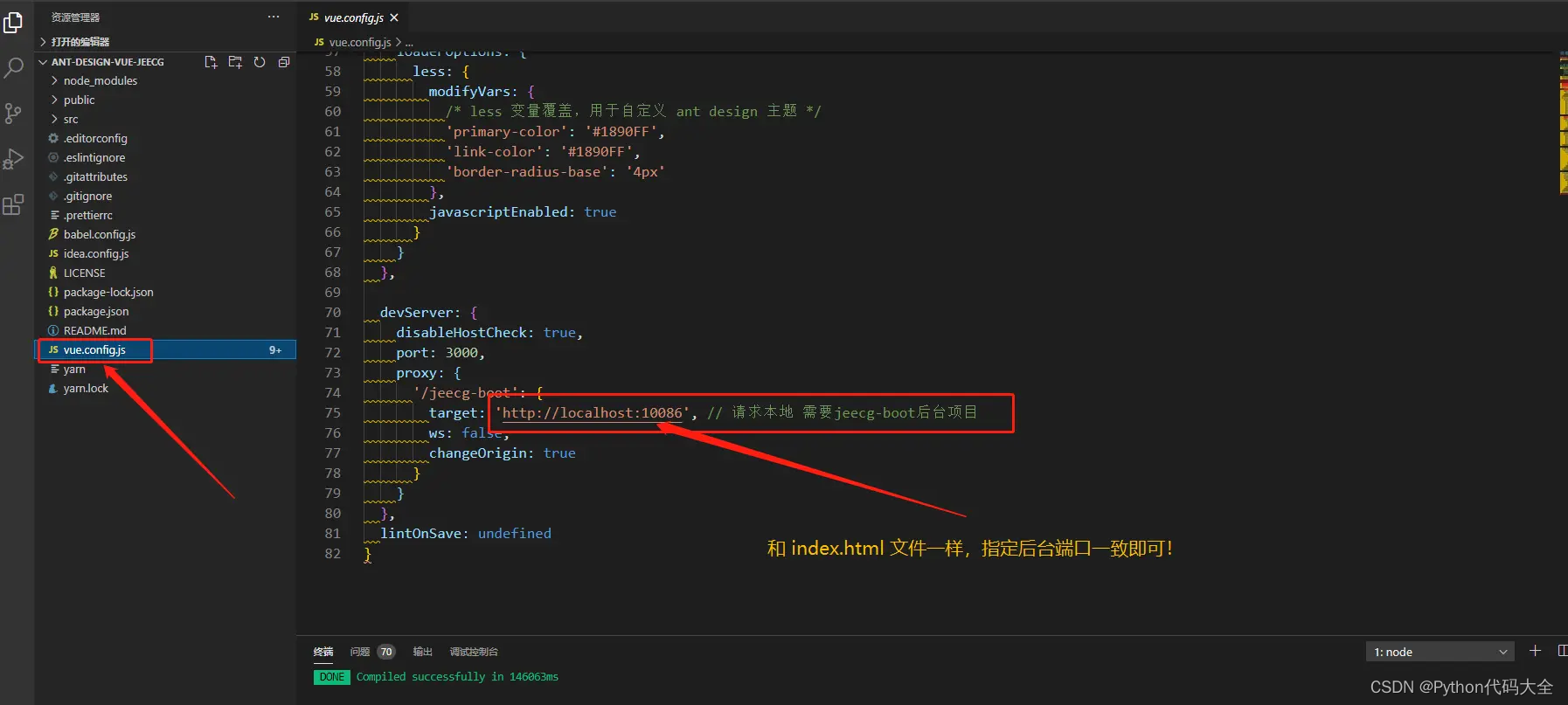Click the problems count badge 70
This screenshot has width=1568, height=705.
pos(386,652)
